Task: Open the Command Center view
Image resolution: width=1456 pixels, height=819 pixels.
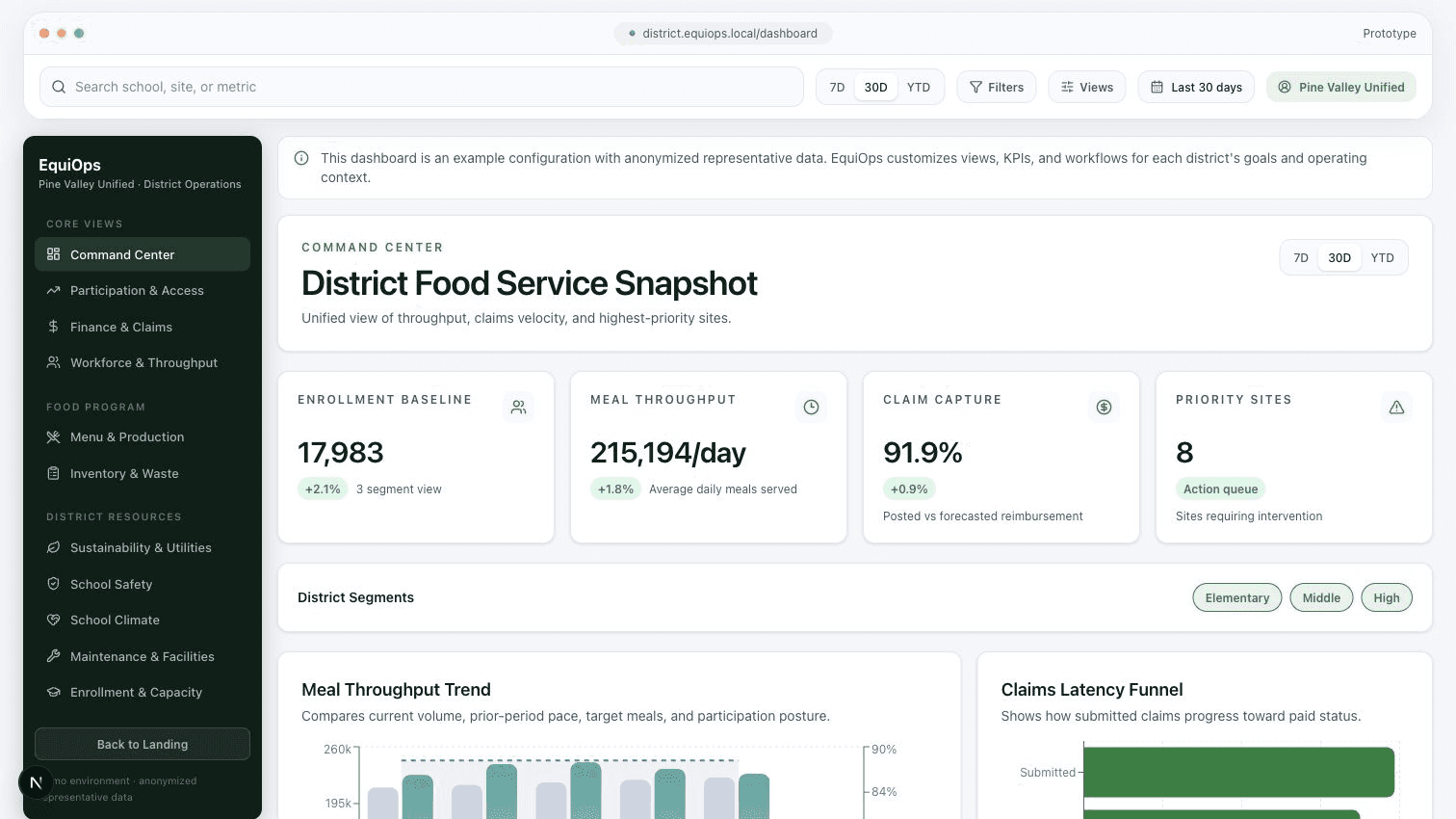Action: (143, 254)
